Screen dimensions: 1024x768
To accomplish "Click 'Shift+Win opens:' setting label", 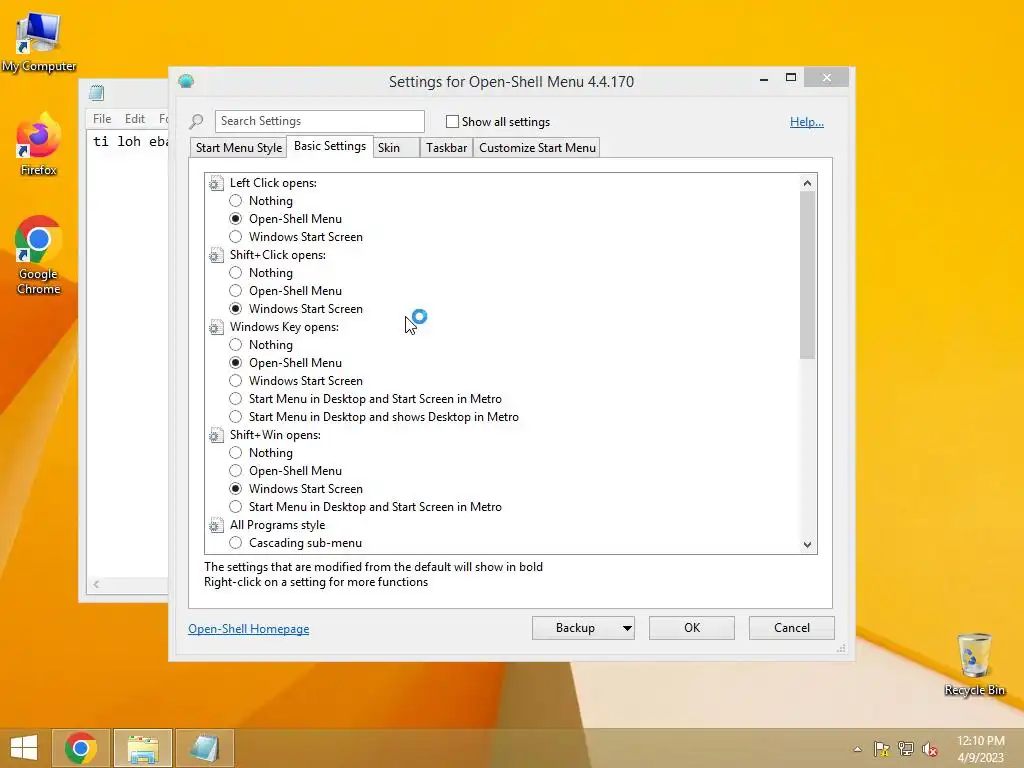I will click(x=275, y=435).
